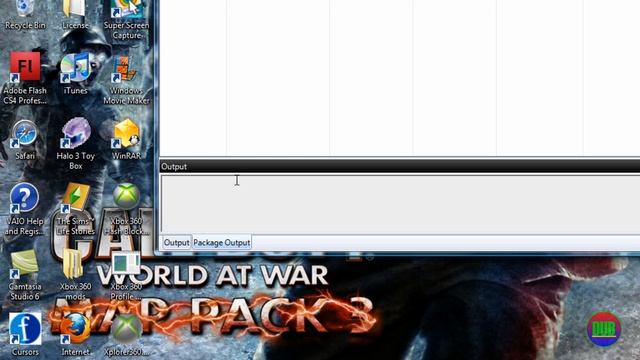
Task: Open WinRAR desktop shortcut
Action: click(127, 140)
